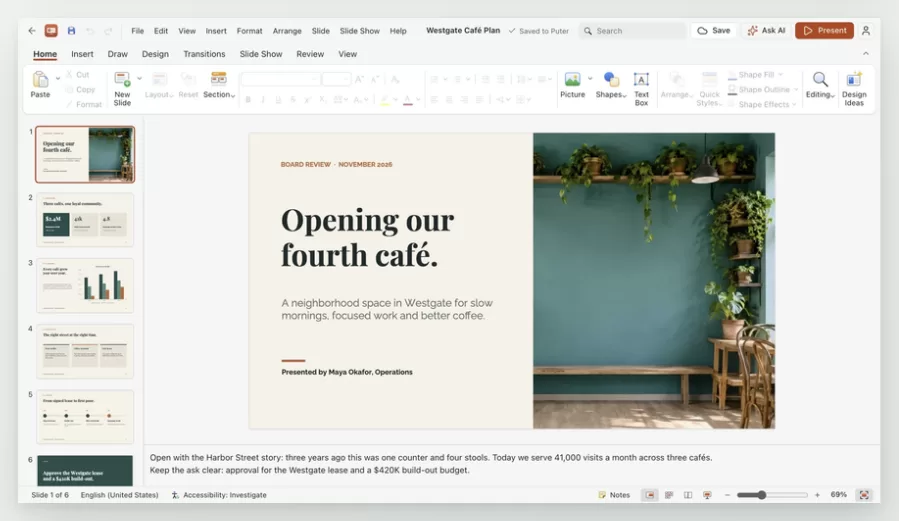
Task: Click the Ask AI sparkle button
Action: [767, 31]
